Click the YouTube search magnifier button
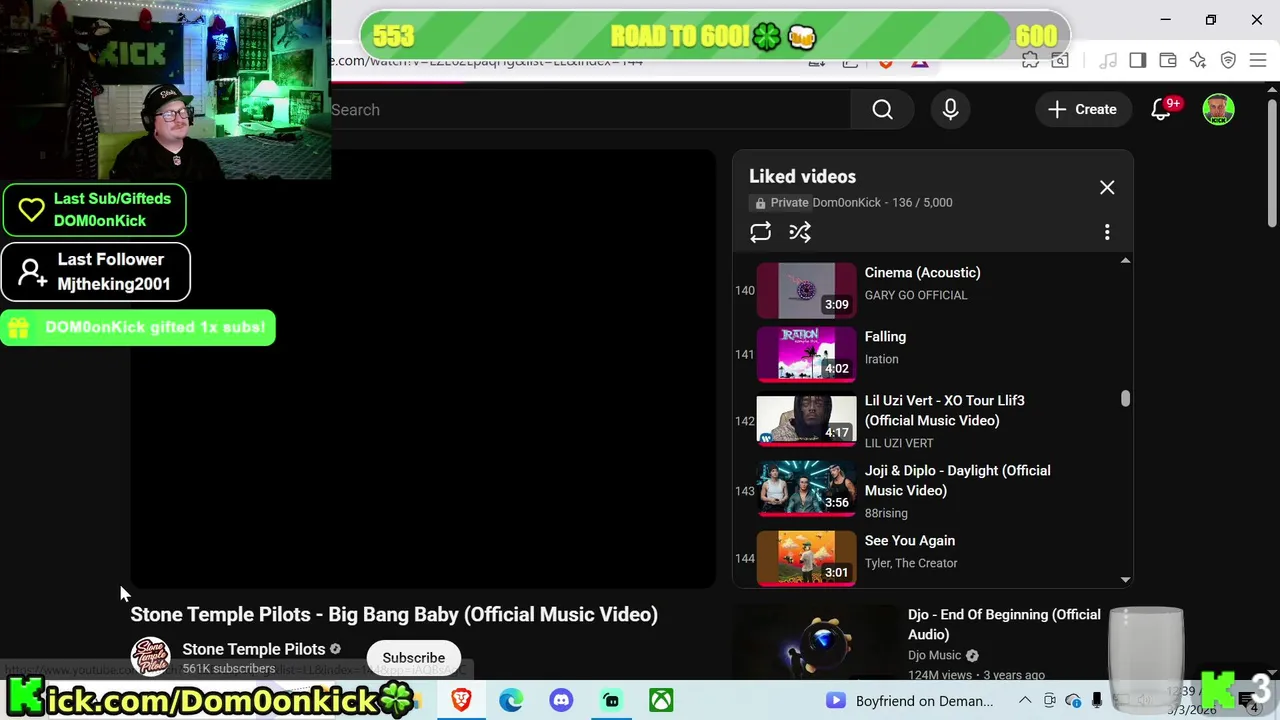 pyautogui.click(x=882, y=110)
